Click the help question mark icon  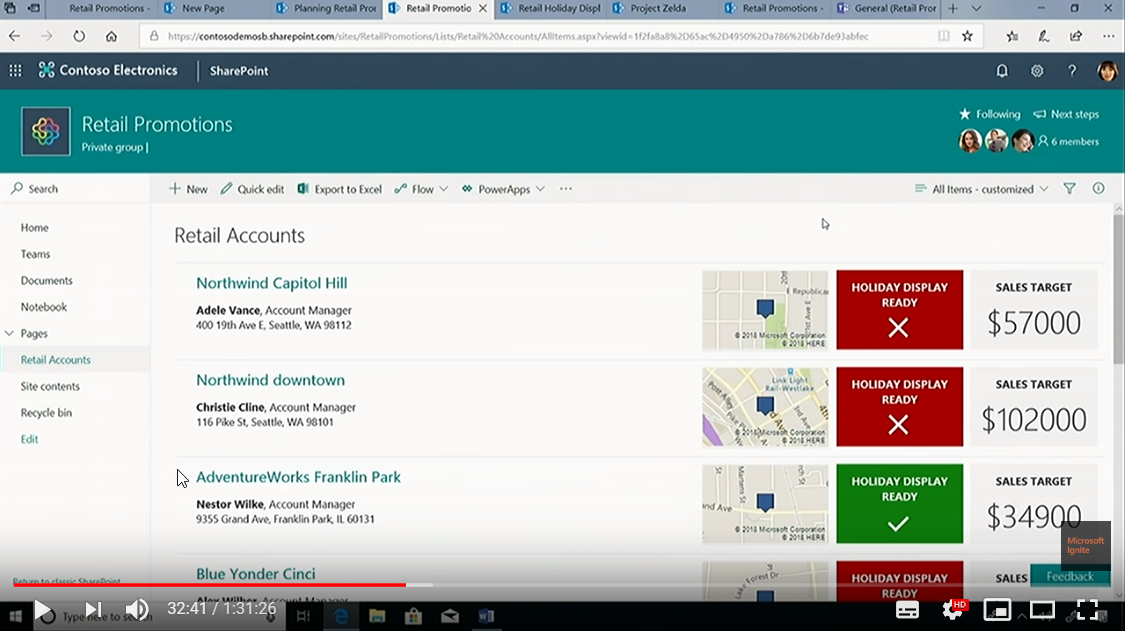coord(1072,71)
